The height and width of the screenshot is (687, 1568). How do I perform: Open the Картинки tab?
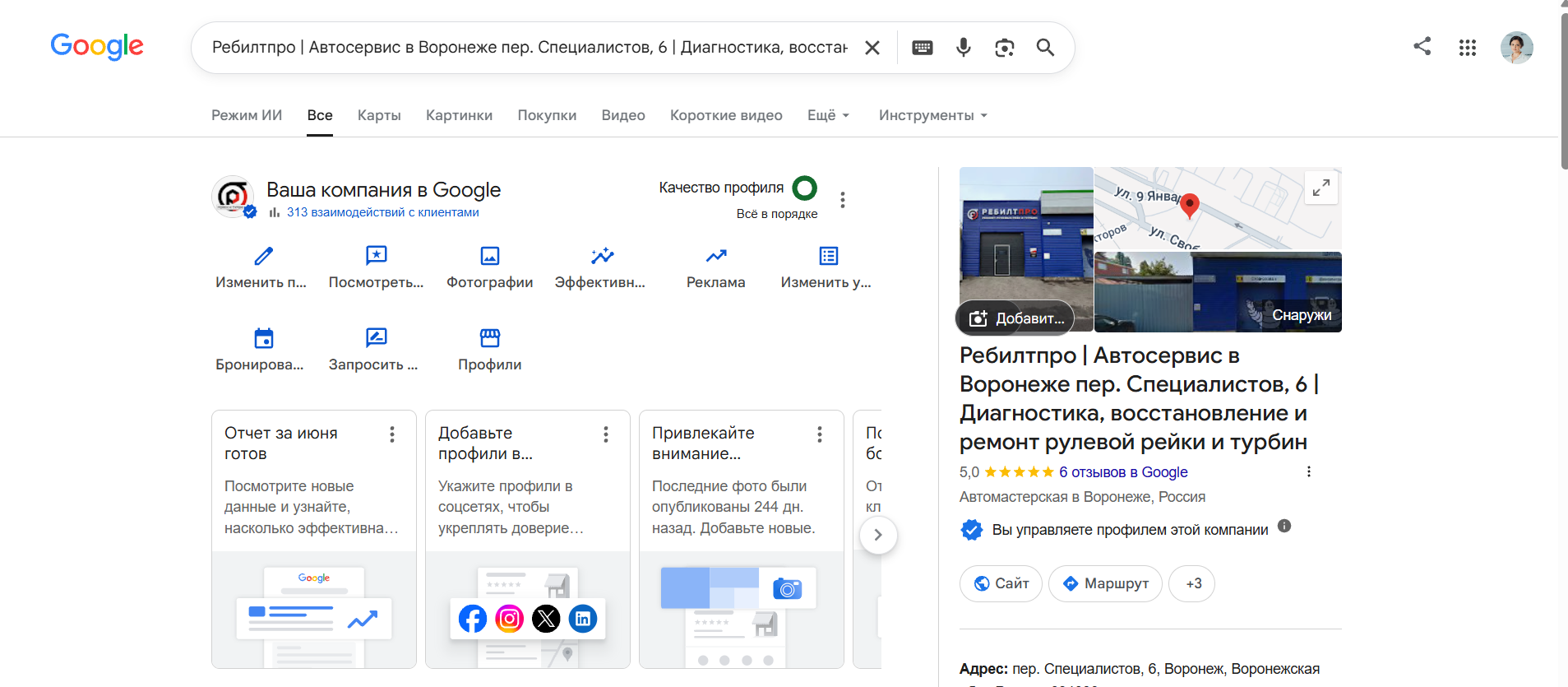459,115
